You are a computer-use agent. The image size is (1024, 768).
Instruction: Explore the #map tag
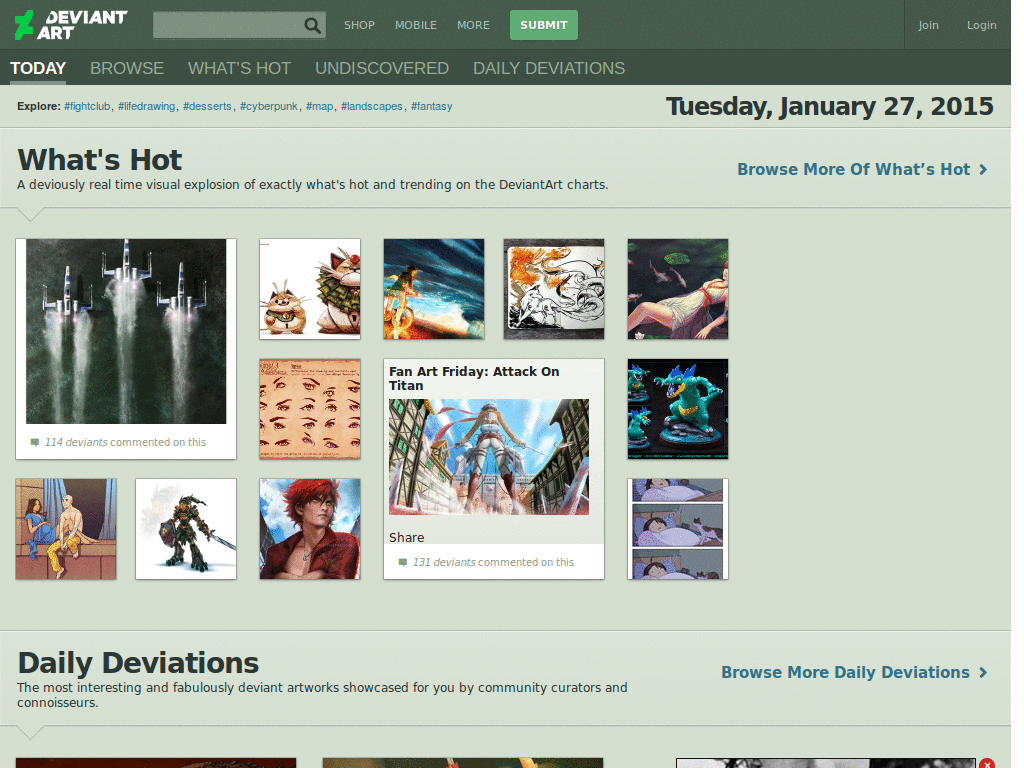click(319, 106)
